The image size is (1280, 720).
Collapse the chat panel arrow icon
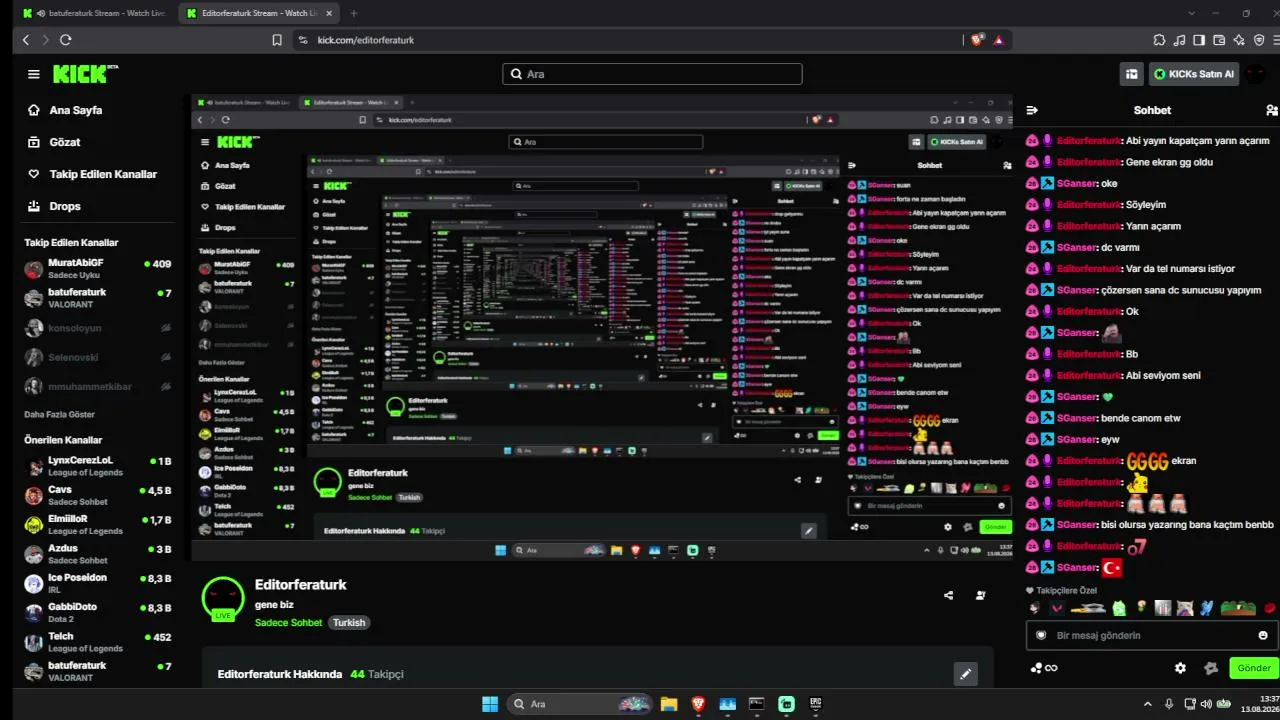click(1032, 110)
